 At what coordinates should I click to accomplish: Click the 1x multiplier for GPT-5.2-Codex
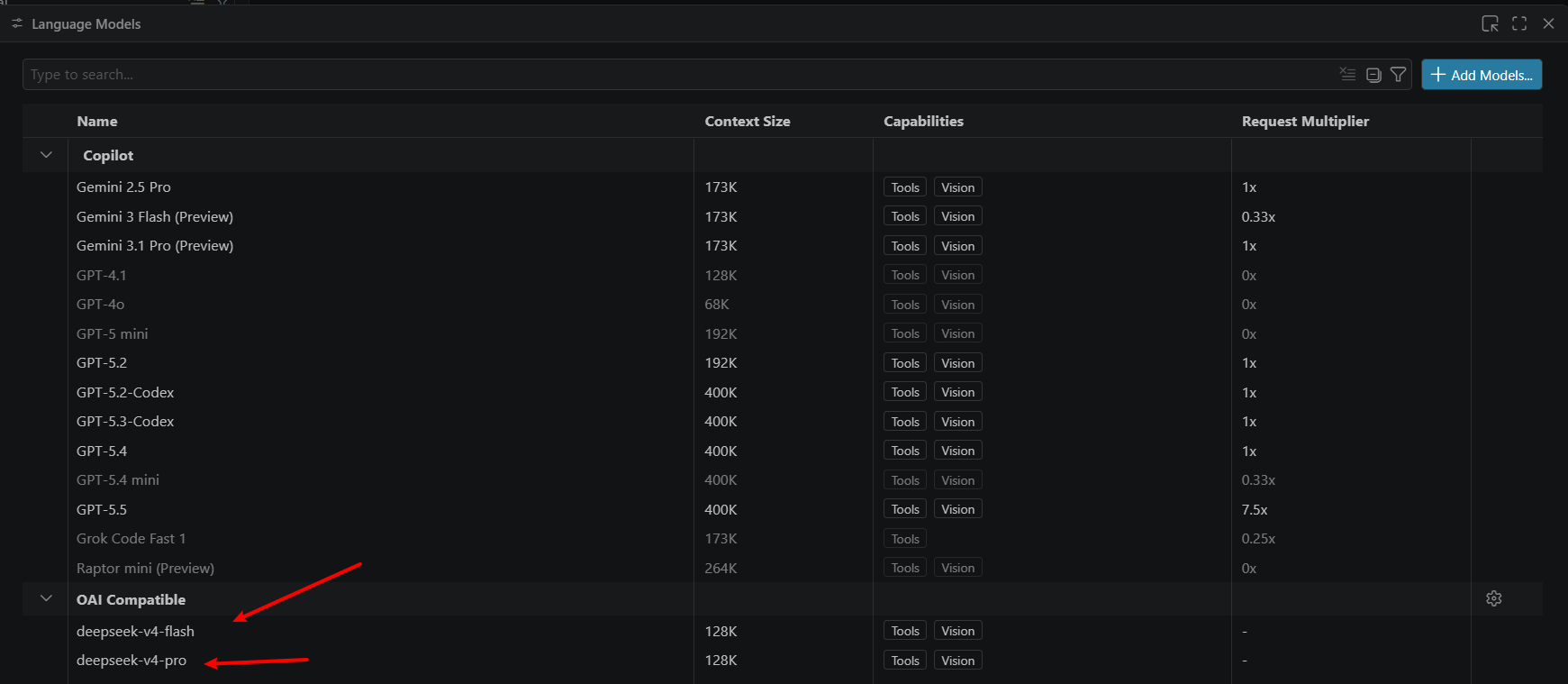1249,392
